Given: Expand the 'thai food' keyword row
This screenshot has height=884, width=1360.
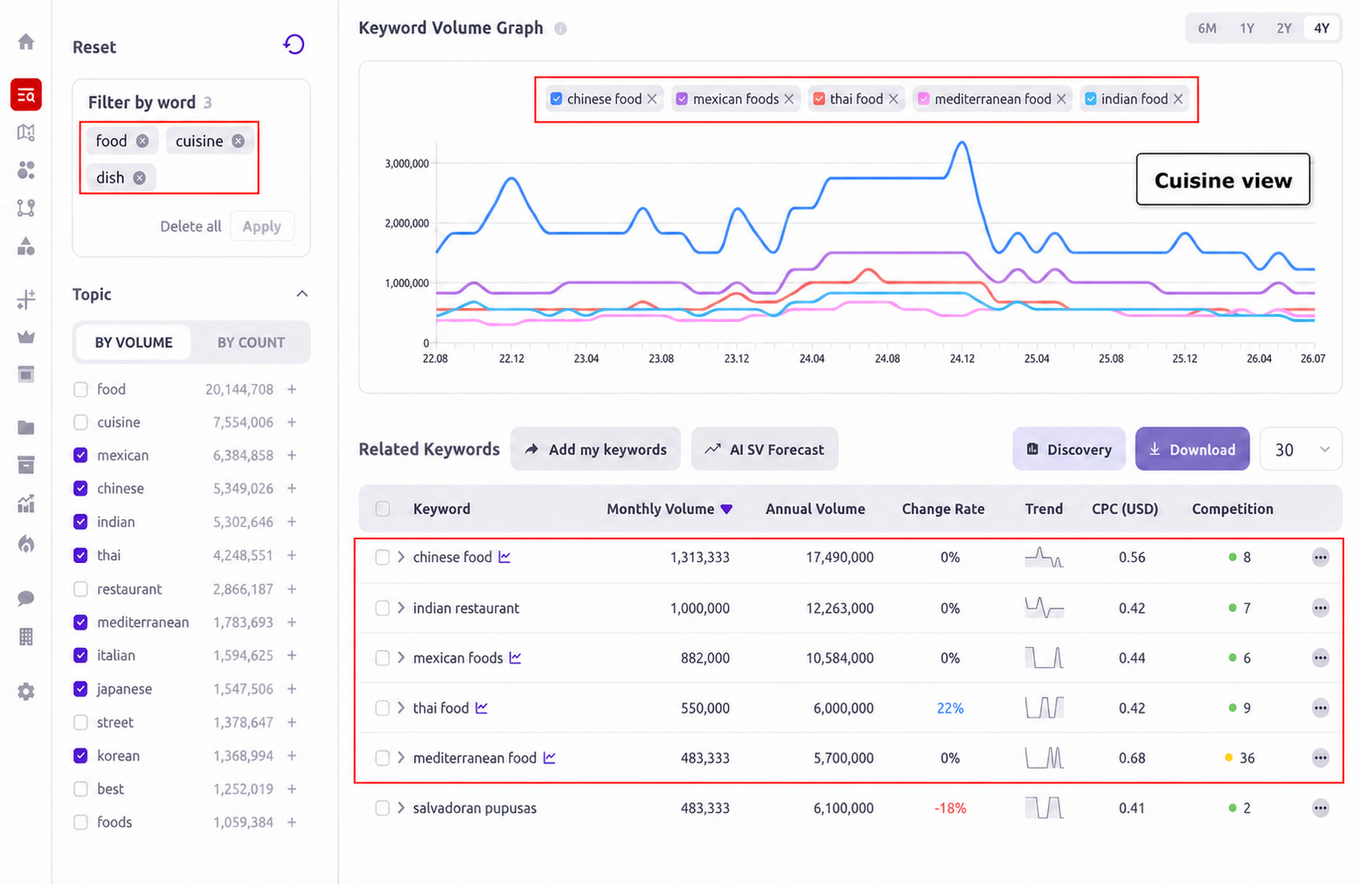Looking at the screenshot, I should (x=401, y=708).
